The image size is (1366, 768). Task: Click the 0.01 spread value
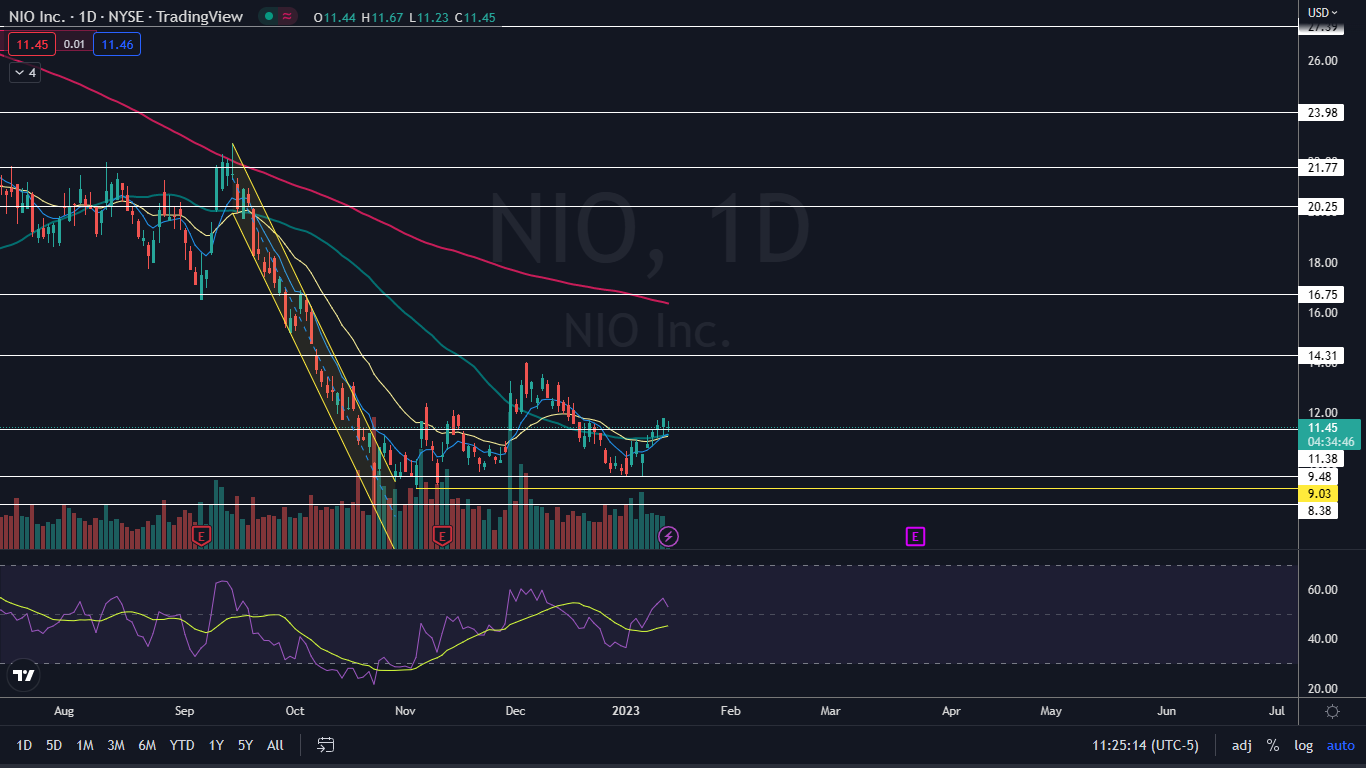coord(74,44)
